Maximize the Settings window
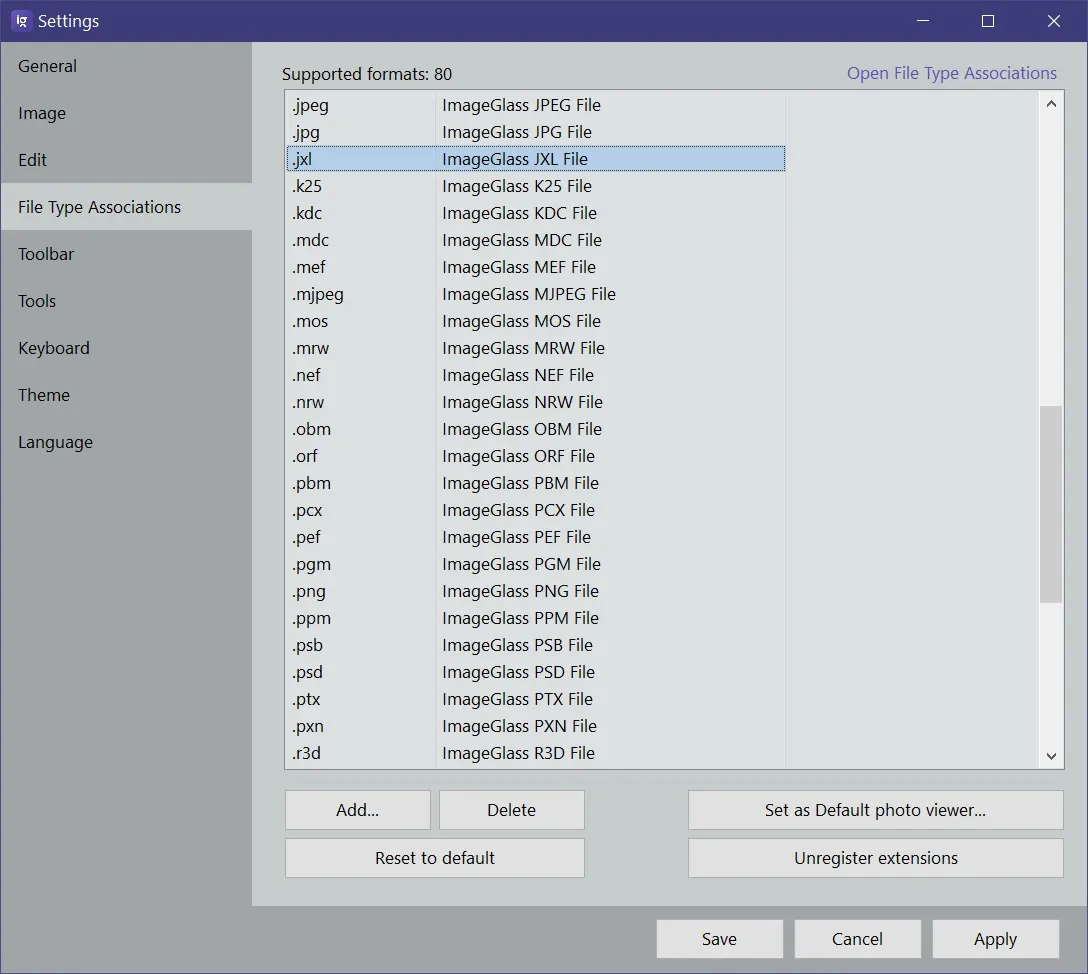This screenshot has width=1088, height=974. tap(988, 21)
